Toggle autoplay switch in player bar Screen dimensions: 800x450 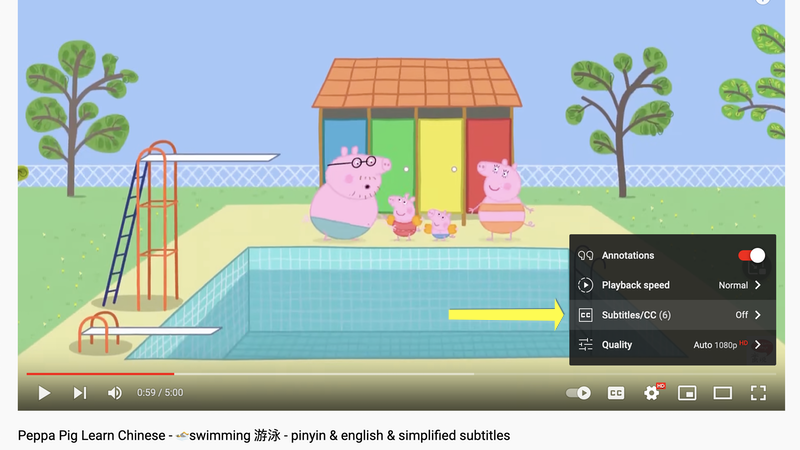point(579,393)
